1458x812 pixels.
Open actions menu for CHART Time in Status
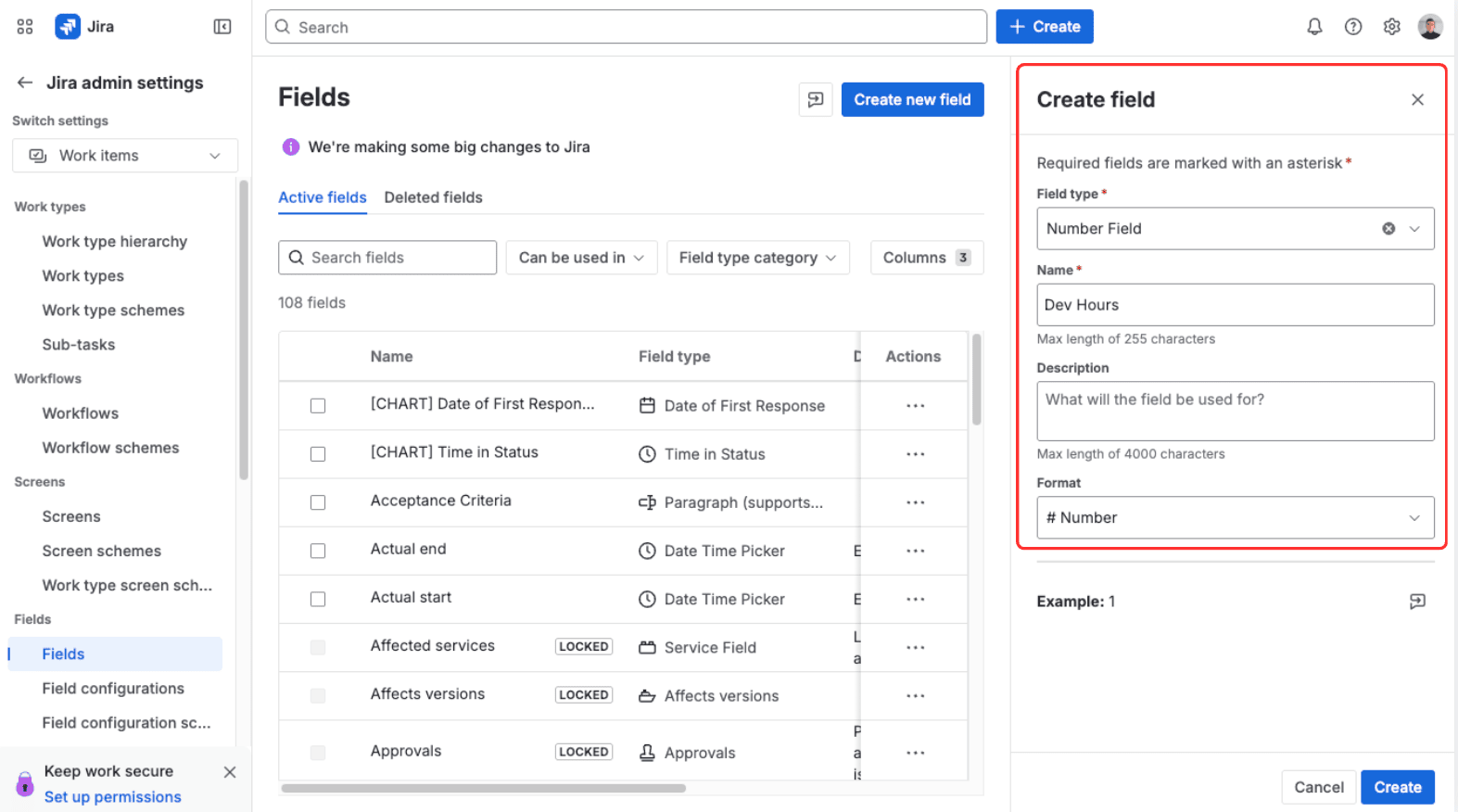click(x=916, y=454)
